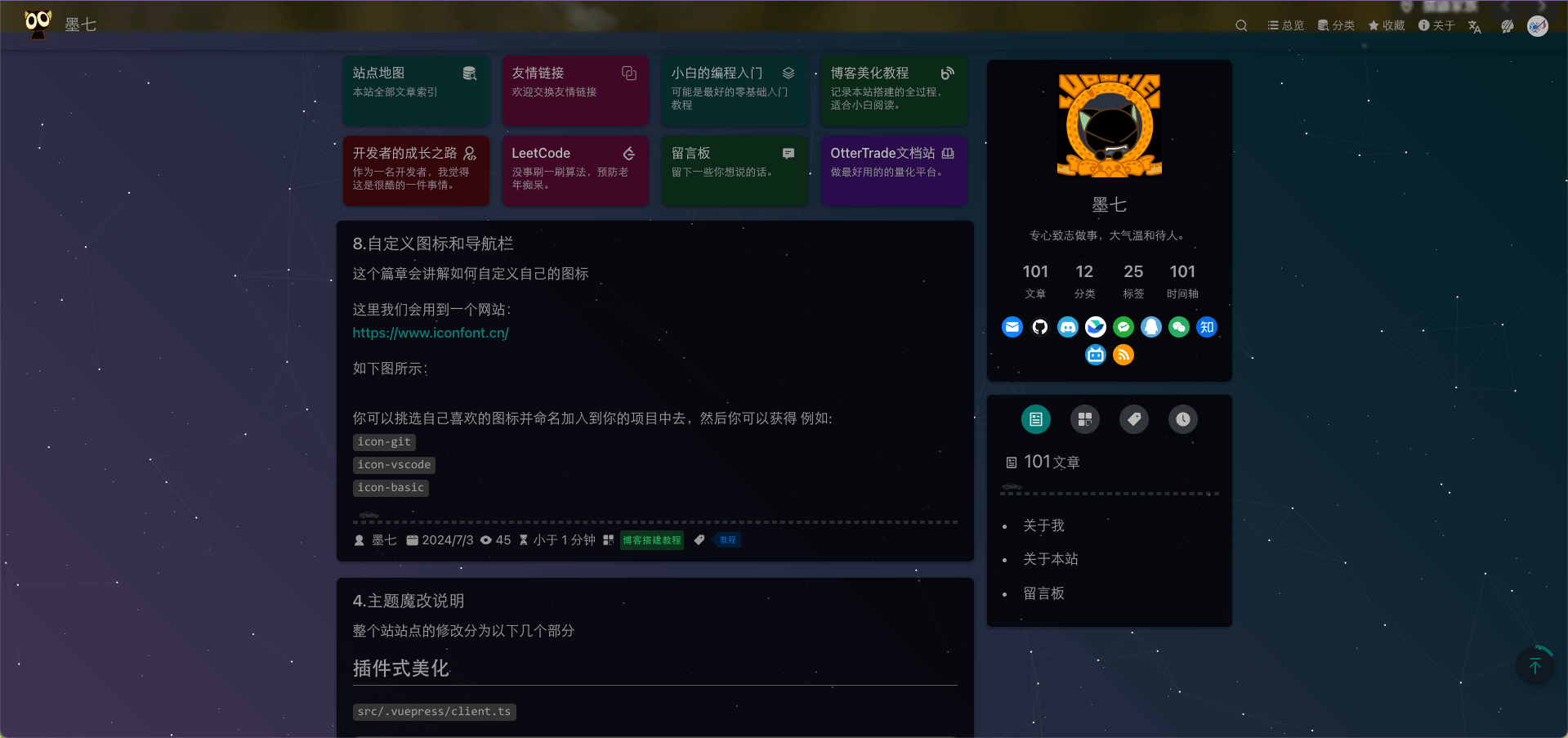The height and width of the screenshot is (738, 1568).
Task: Open the 留言板 link in the sidebar list
Action: (1045, 593)
